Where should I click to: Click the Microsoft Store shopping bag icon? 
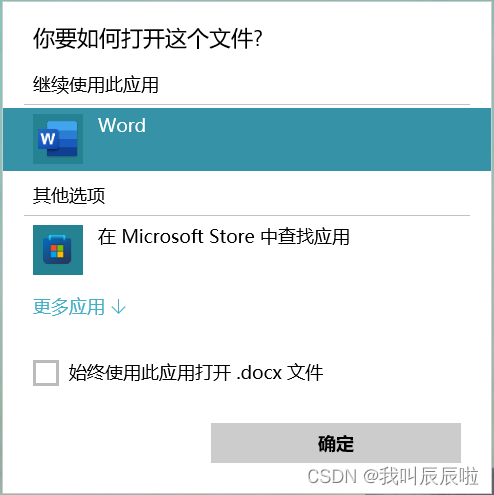57,249
